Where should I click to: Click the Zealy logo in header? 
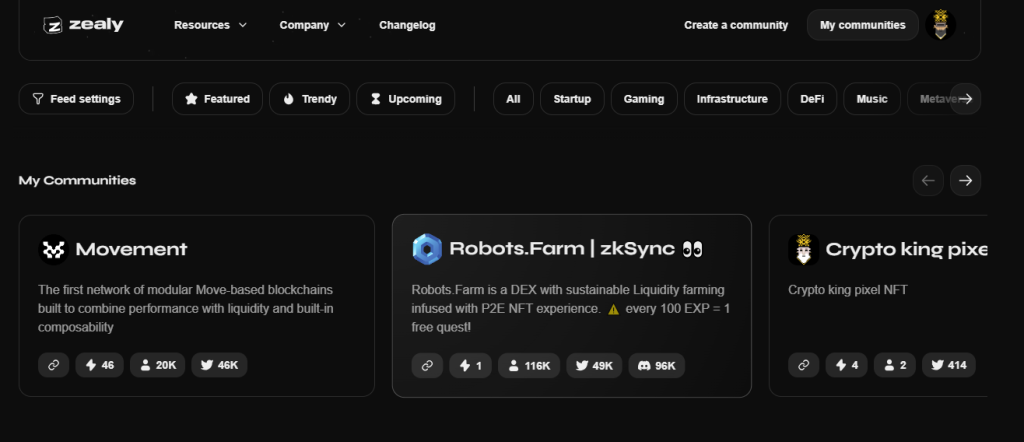click(x=83, y=25)
